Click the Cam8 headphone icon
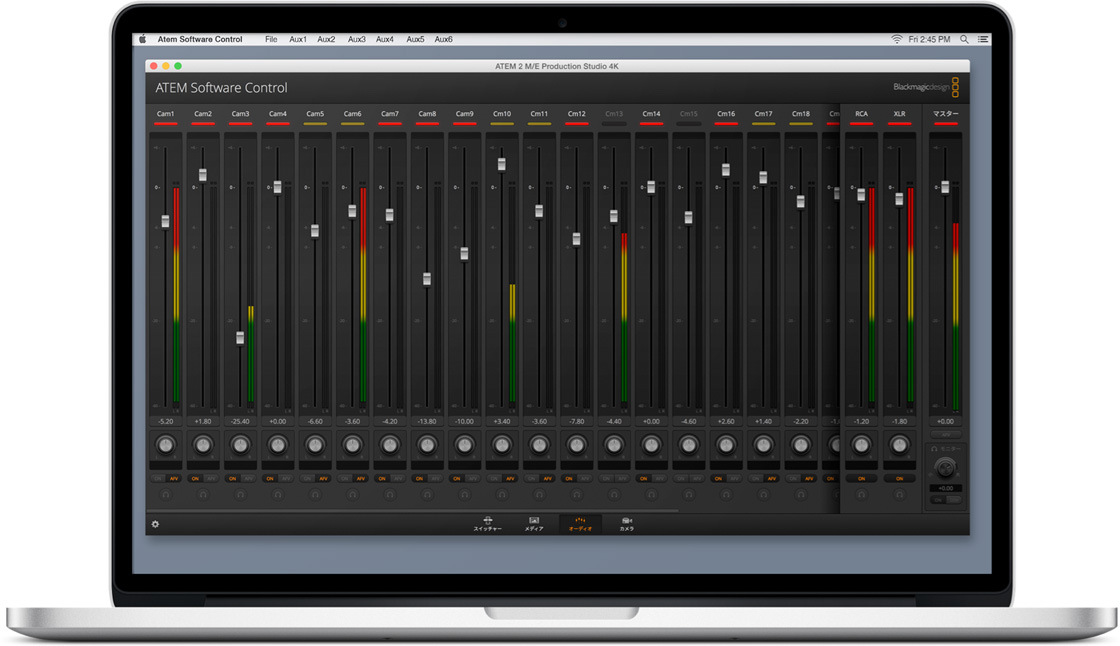 click(427, 494)
